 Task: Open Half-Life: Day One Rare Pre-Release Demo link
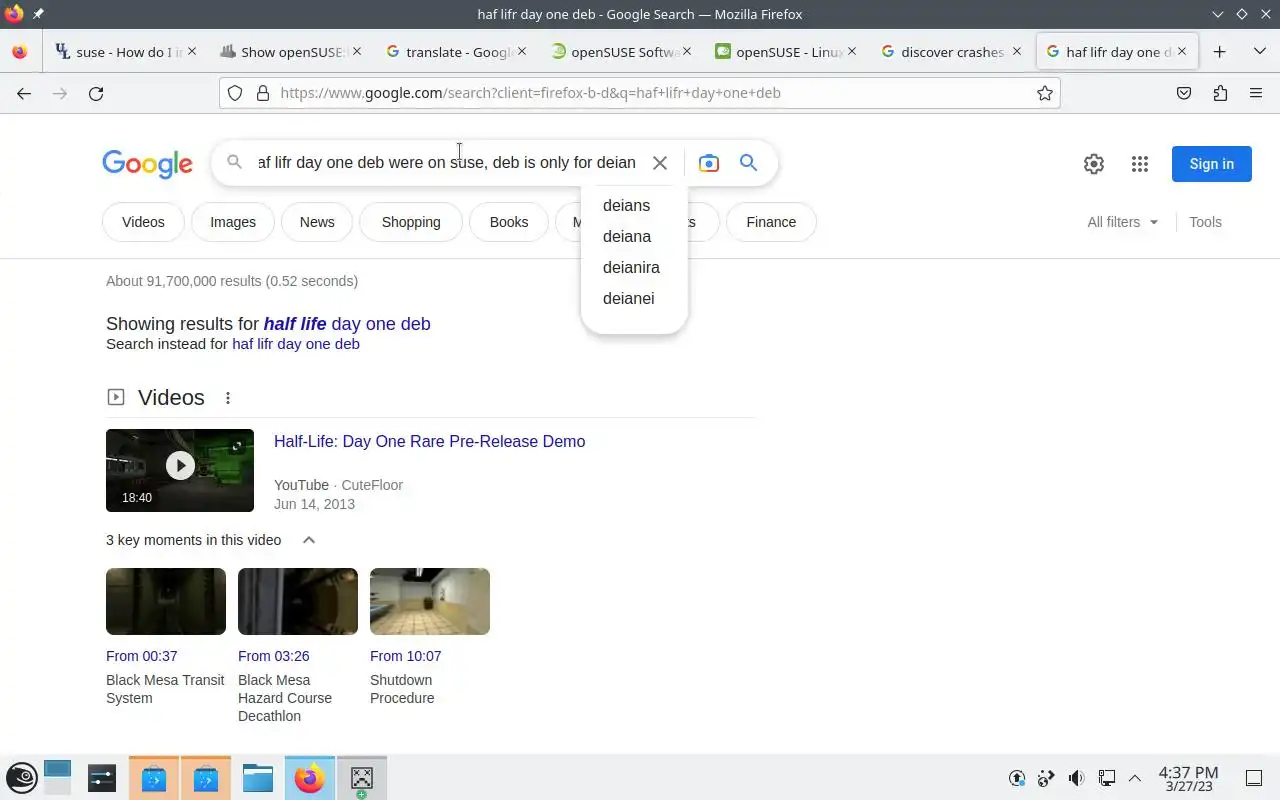[x=429, y=441]
